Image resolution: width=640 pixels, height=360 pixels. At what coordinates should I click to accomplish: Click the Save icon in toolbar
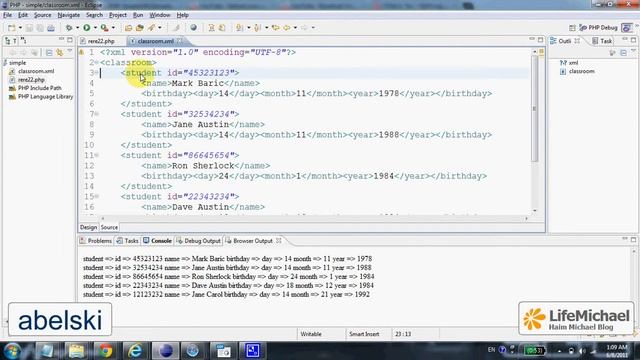click(29, 28)
